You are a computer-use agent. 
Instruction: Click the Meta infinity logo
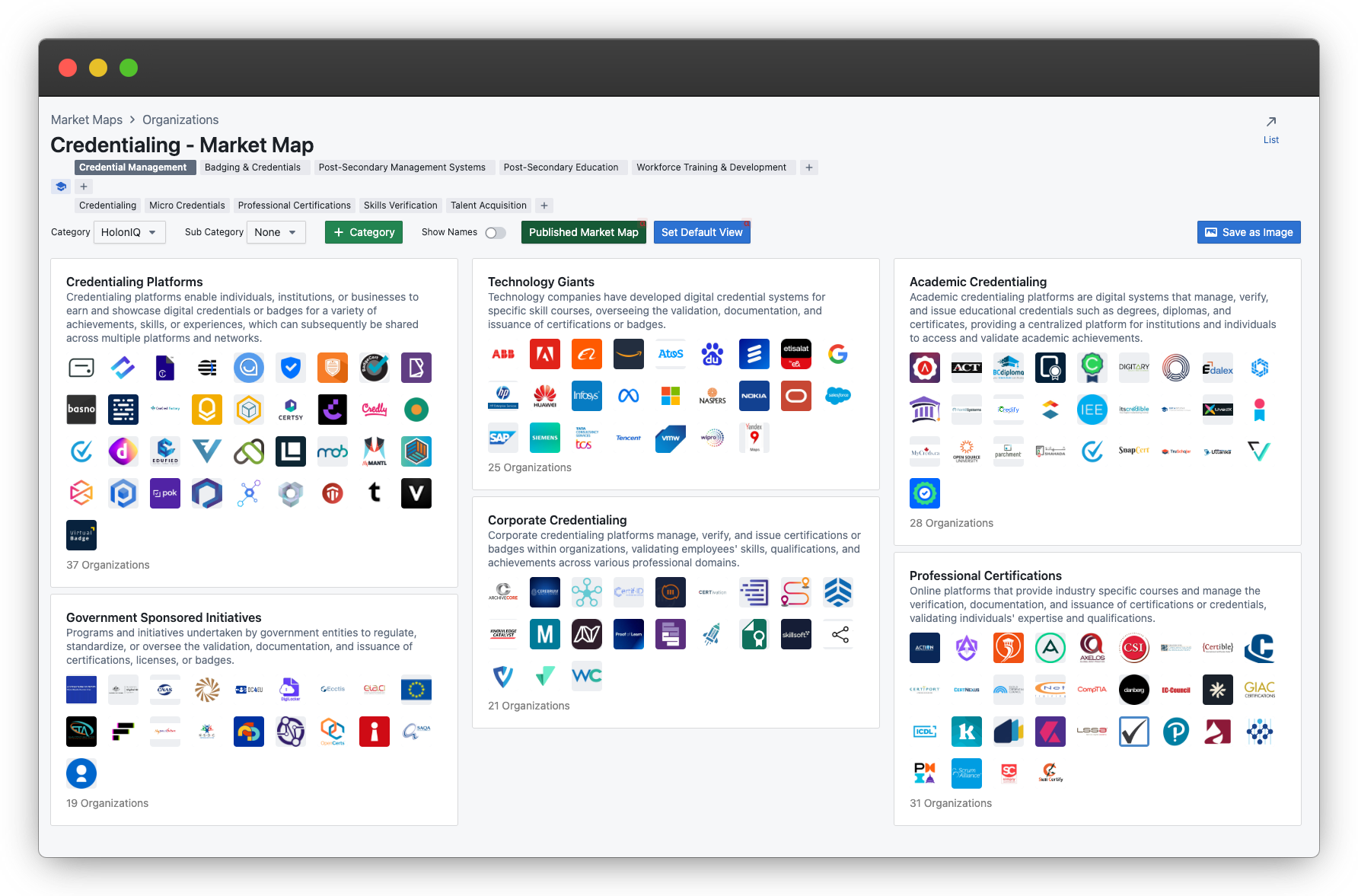(629, 396)
